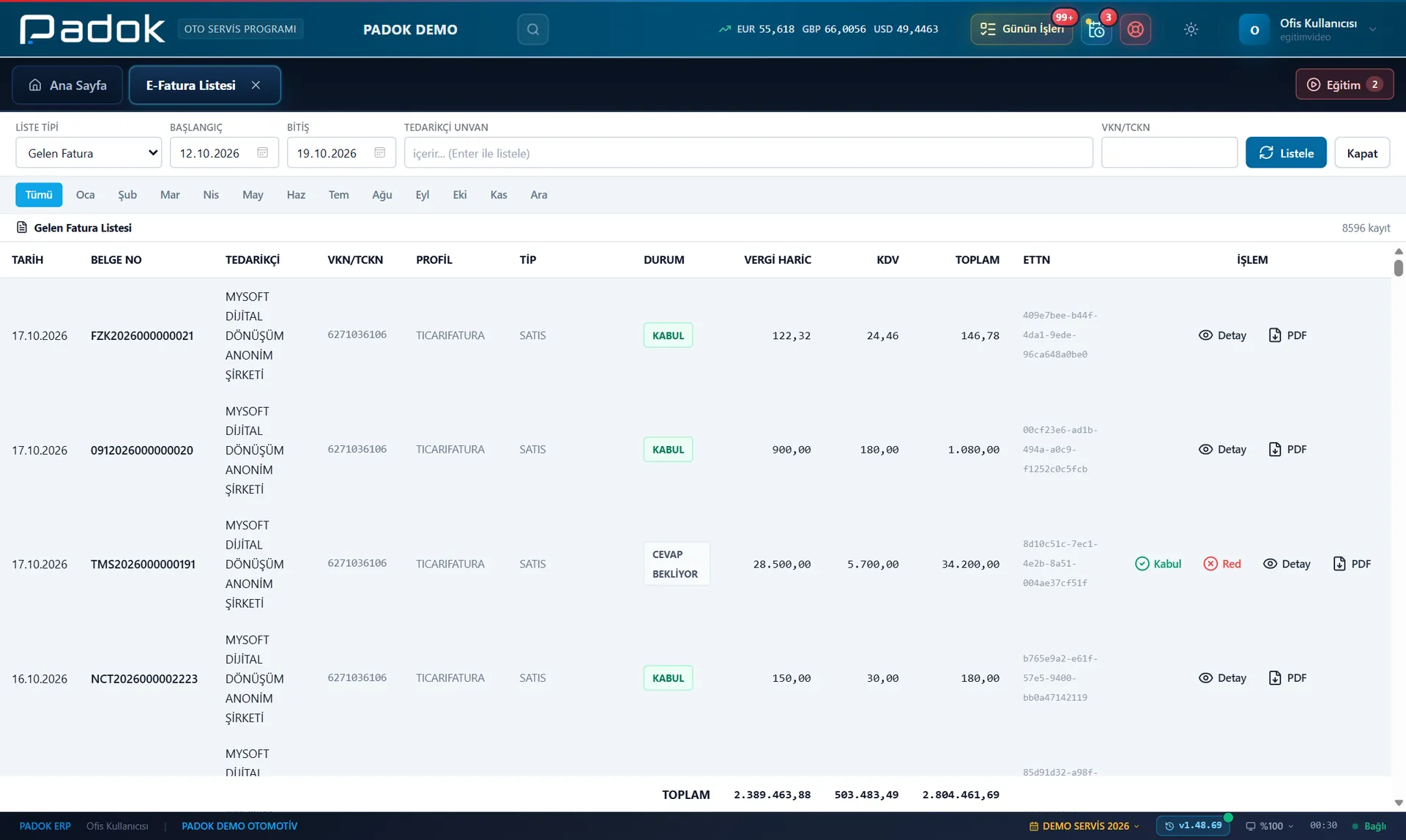Viewport: 1406px width, 840px height.
Task: View Detay for invoice NCT2026000002223
Action: click(x=1222, y=678)
